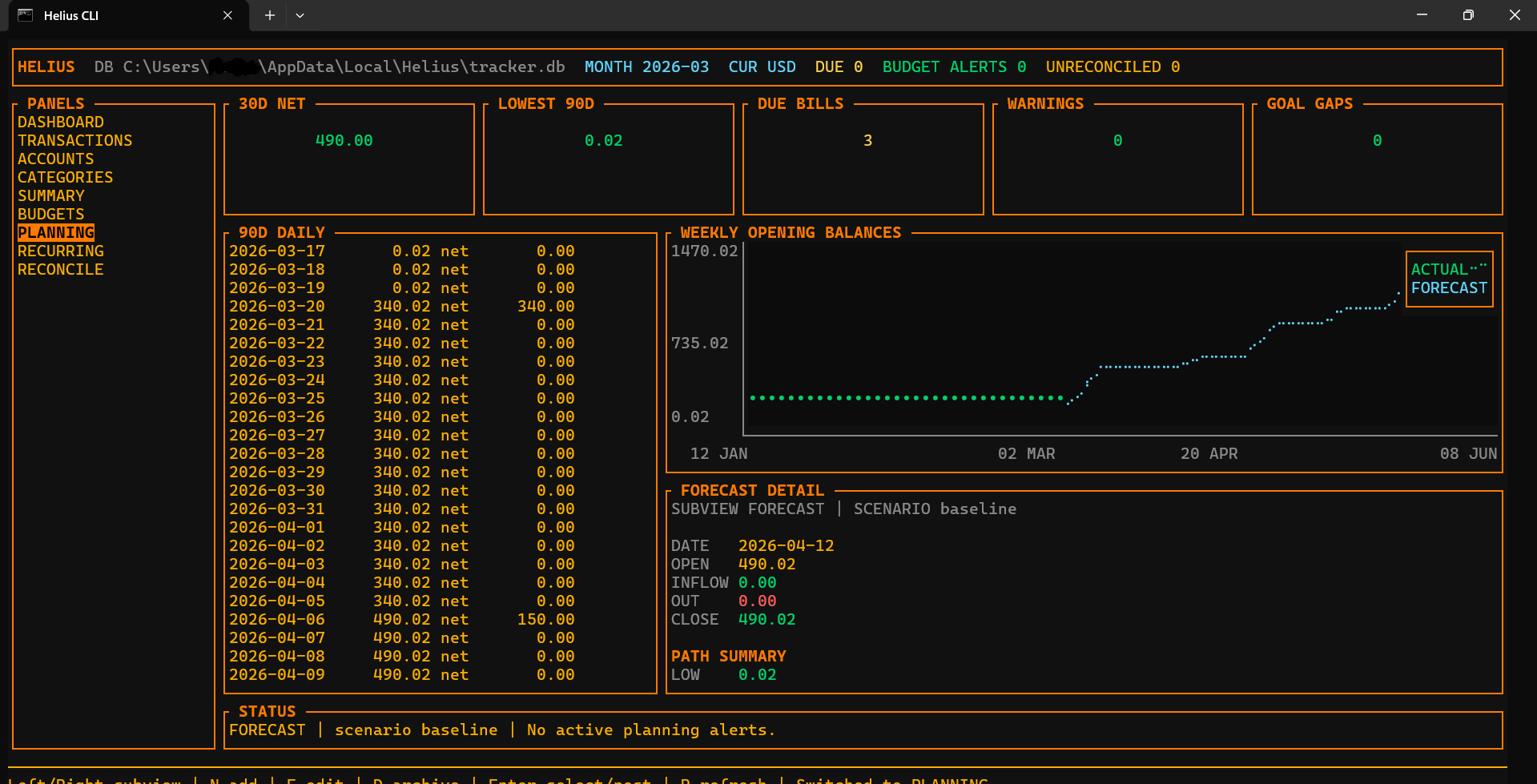Screen dimensions: 1537x784
Task: Open a new terminal tab with the plus icon
Action: tap(269, 15)
